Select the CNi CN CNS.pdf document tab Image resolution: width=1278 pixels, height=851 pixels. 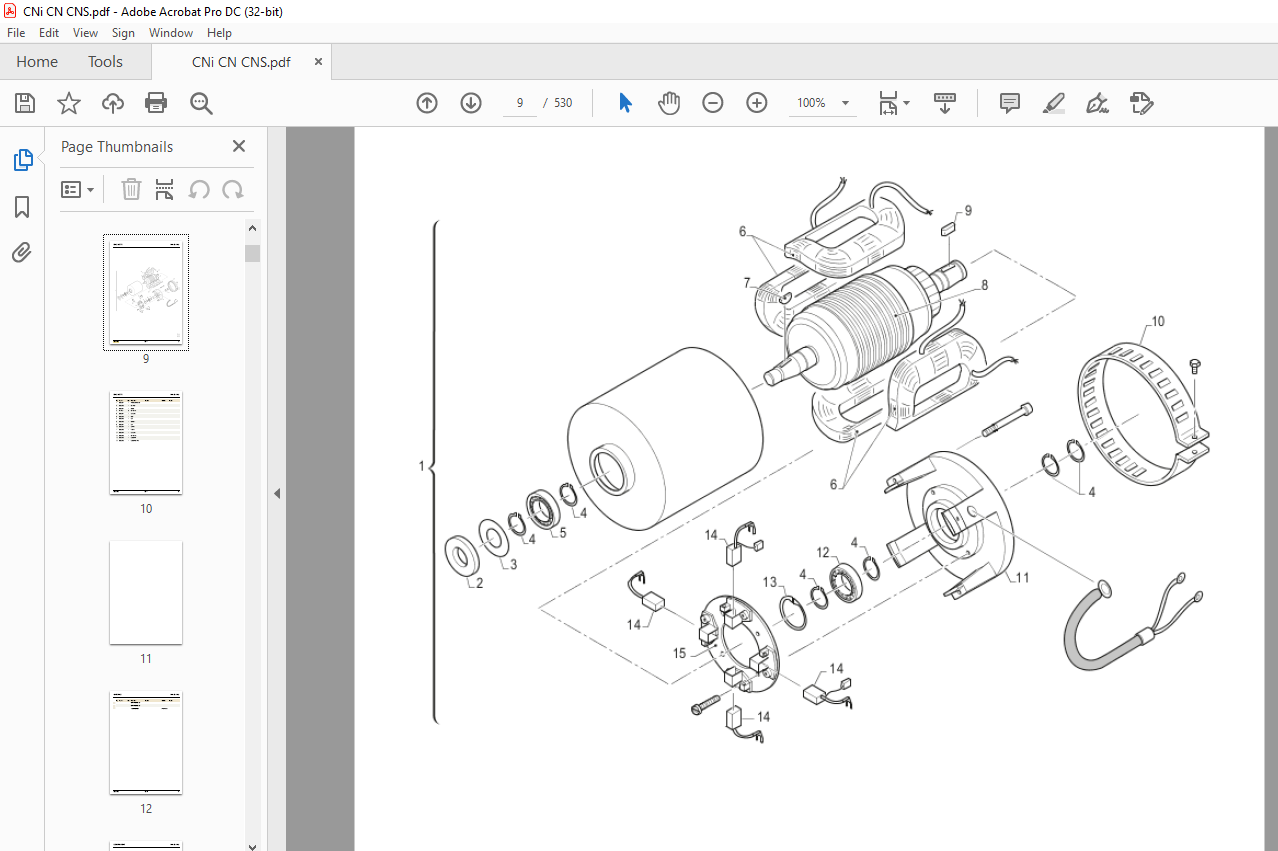pos(241,61)
